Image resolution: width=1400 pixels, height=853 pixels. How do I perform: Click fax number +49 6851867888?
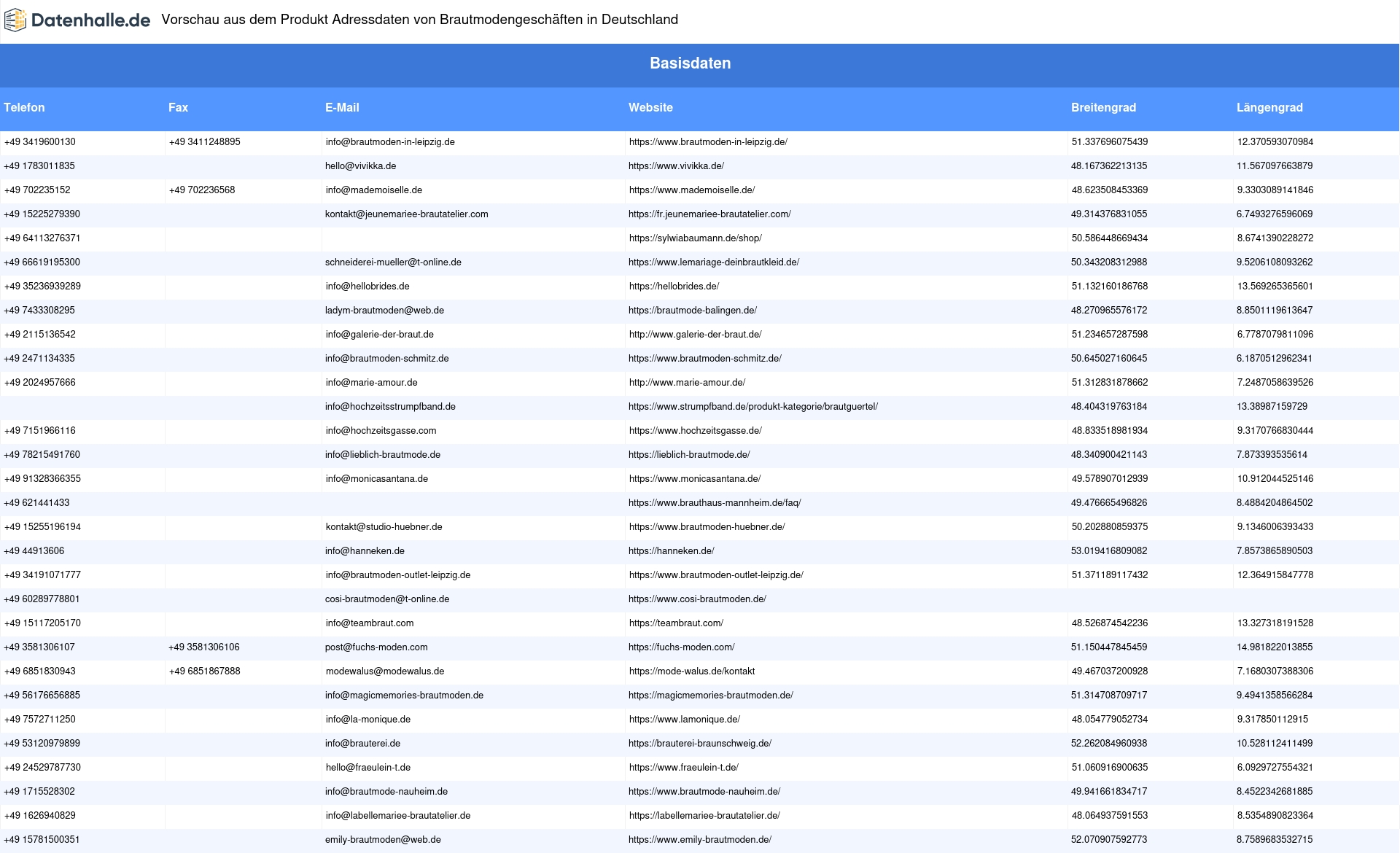(204, 671)
